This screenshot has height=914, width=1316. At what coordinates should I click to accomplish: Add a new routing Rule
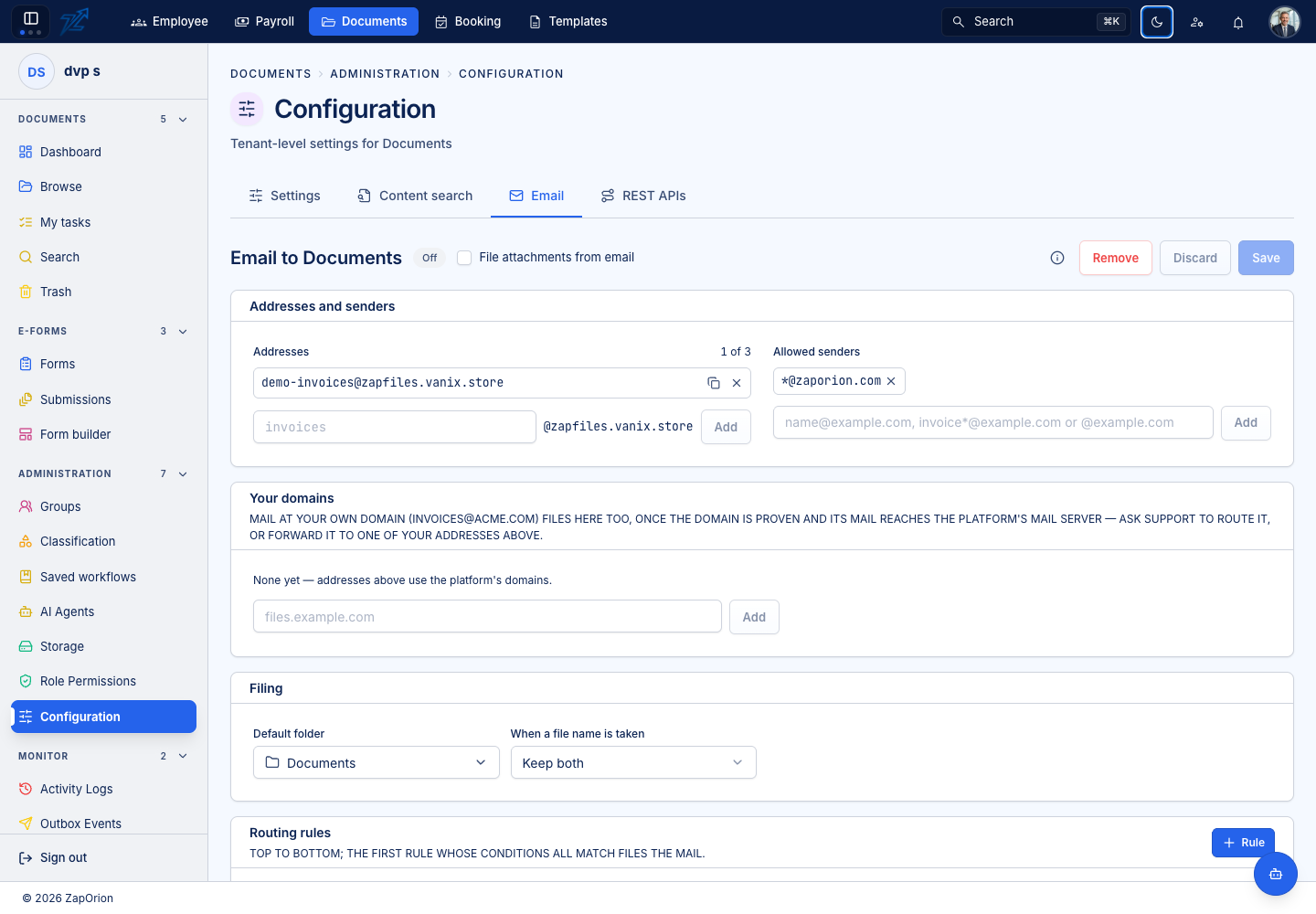1243,843
